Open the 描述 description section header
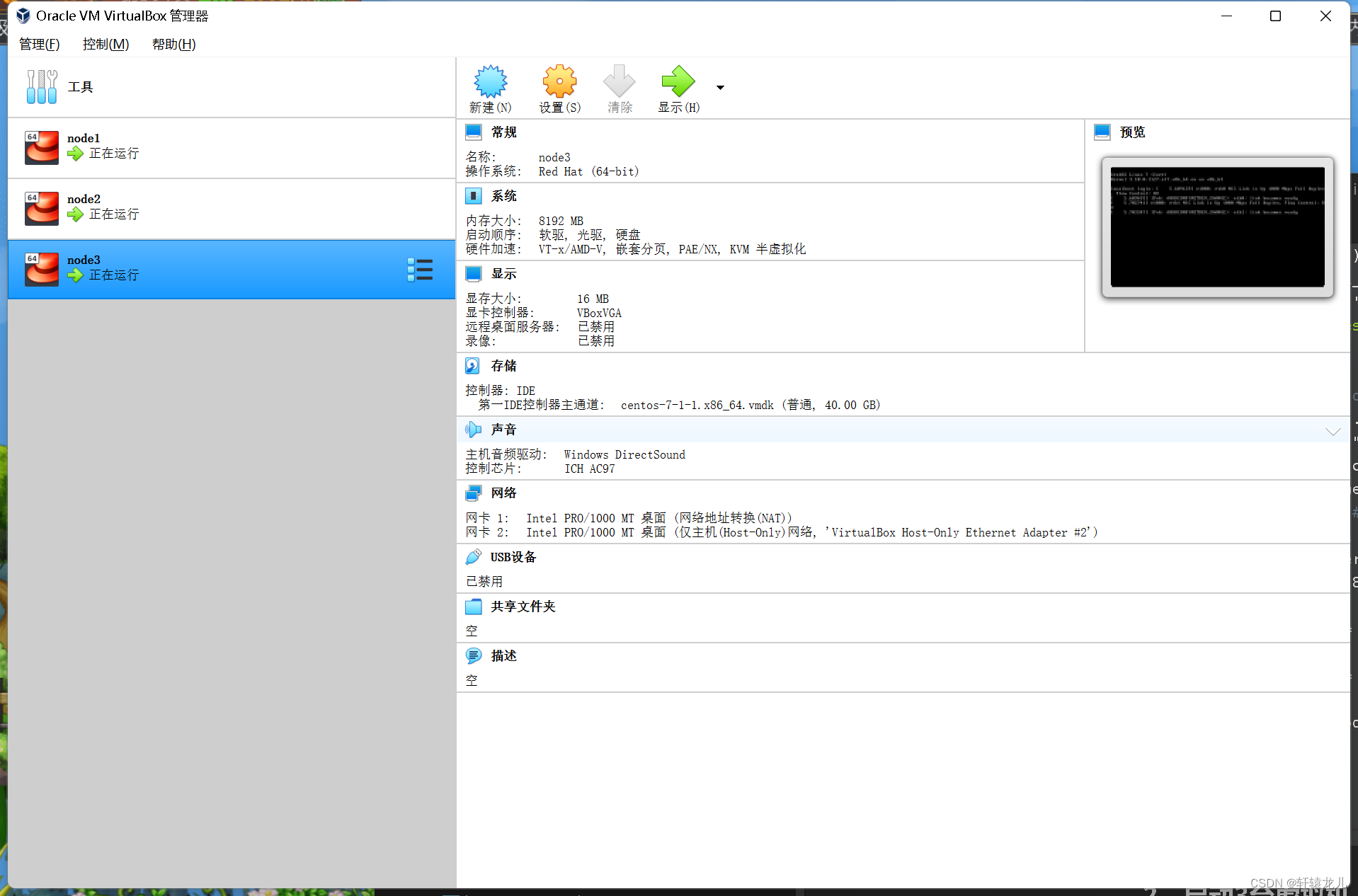1358x896 pixels. pyautogui.click(x=504, y=656)
